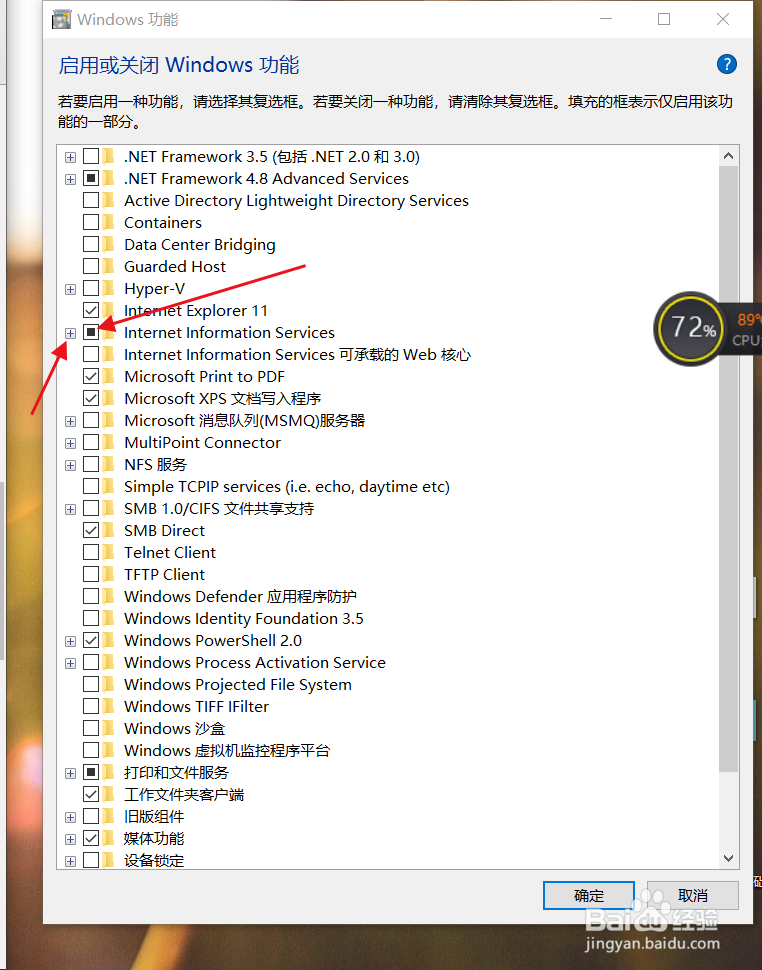Enable Hyper-V checkbox
Image resolution: width=762 pixels, height=970 pixels.
point(91,288)
